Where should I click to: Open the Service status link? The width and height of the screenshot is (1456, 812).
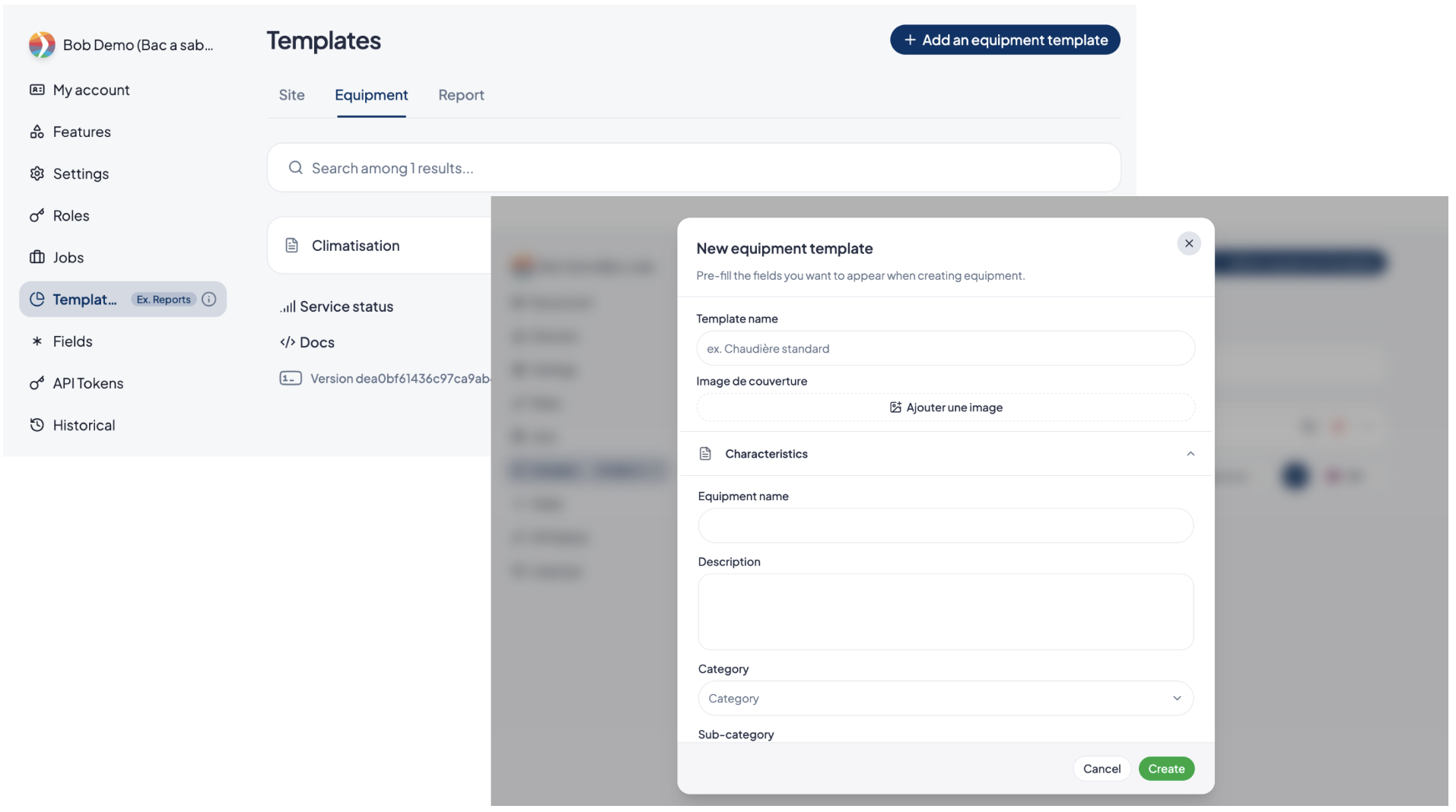(x=336, y=306)
